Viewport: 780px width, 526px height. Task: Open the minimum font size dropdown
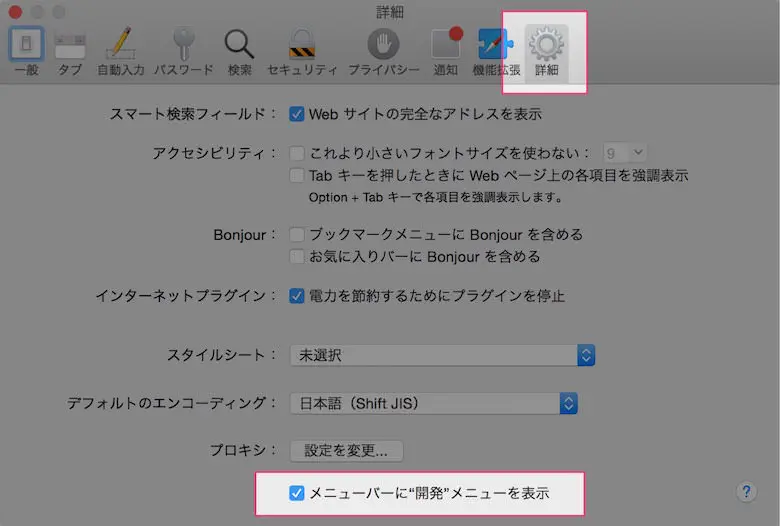(624, 153)
